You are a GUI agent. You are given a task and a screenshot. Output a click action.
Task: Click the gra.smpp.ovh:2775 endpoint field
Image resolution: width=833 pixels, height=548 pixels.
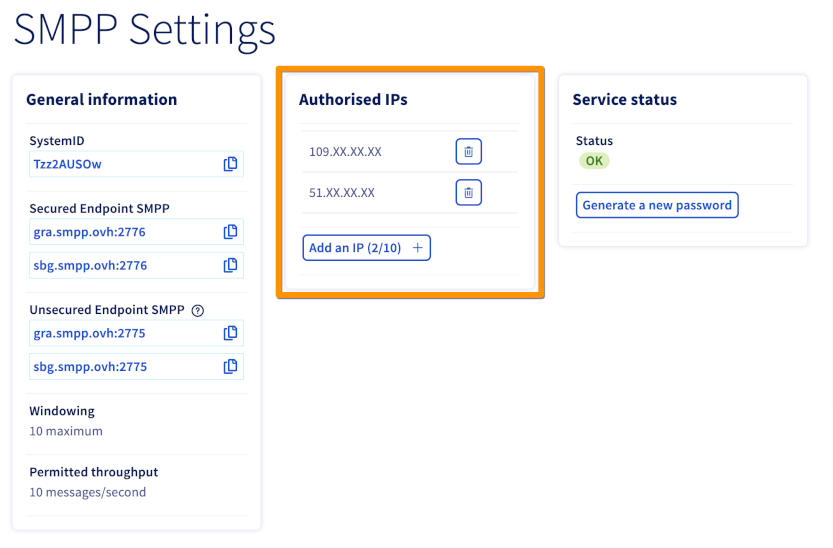point(120,333)
